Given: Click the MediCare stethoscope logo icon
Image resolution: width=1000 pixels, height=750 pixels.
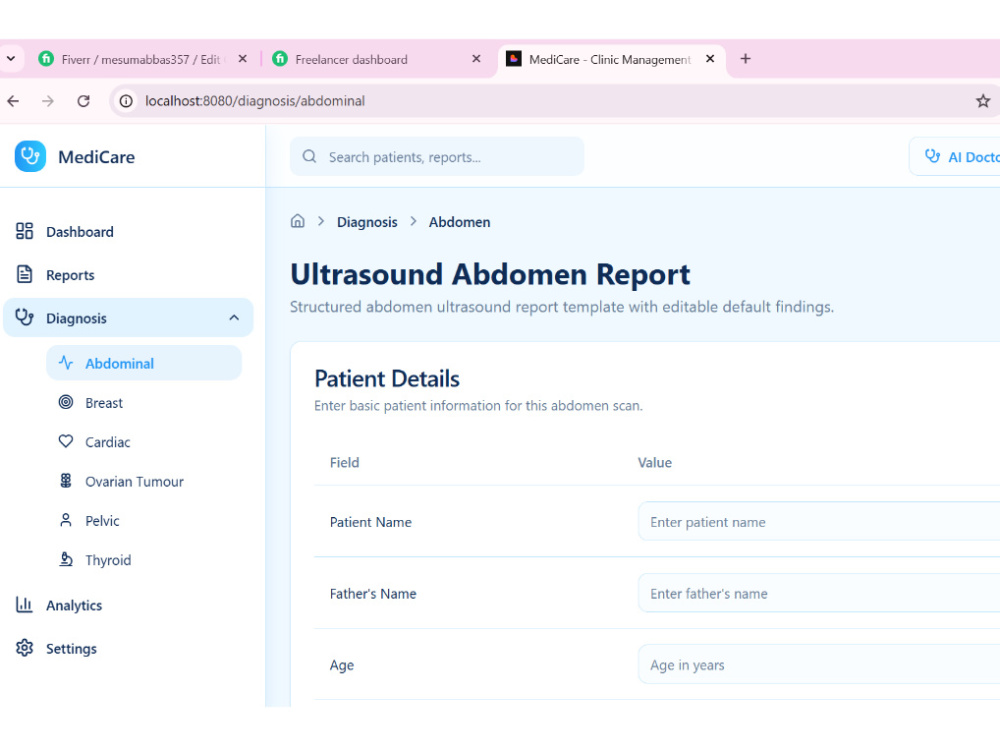Looking at the screenshot, I should coord(30,156).
